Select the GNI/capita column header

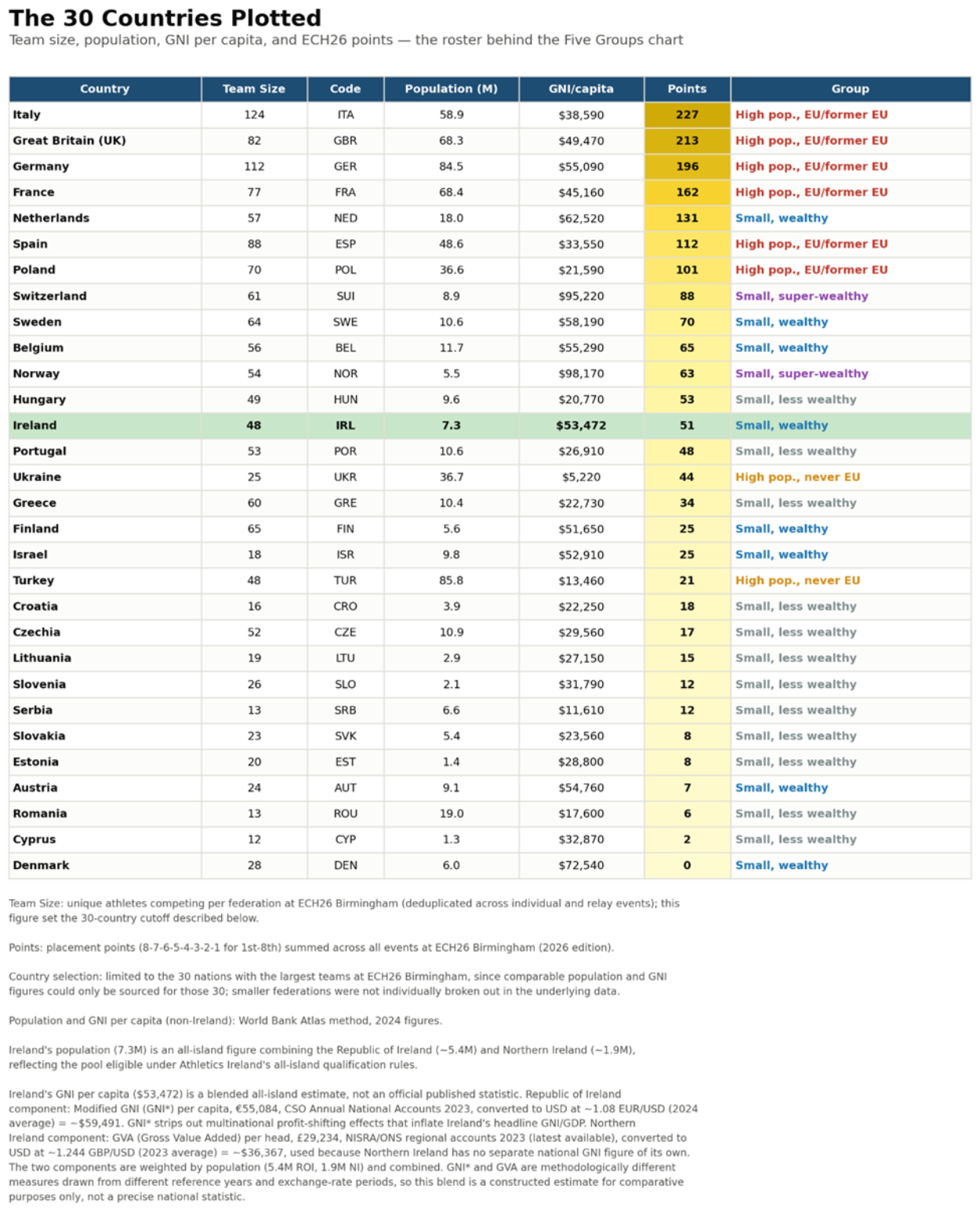tap(581, 89)
